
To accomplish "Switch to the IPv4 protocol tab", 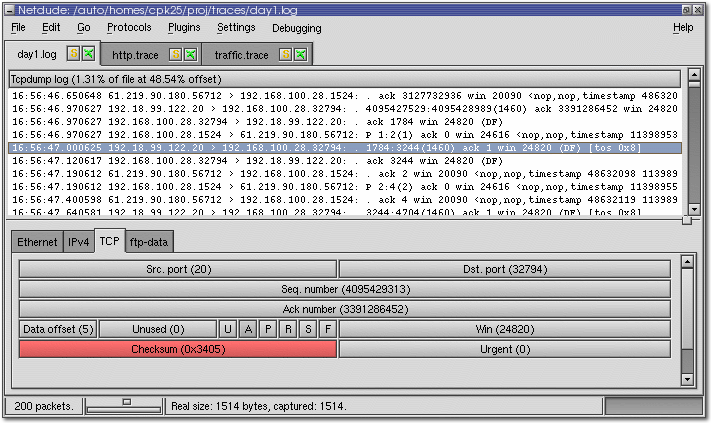I will [78, 242].
